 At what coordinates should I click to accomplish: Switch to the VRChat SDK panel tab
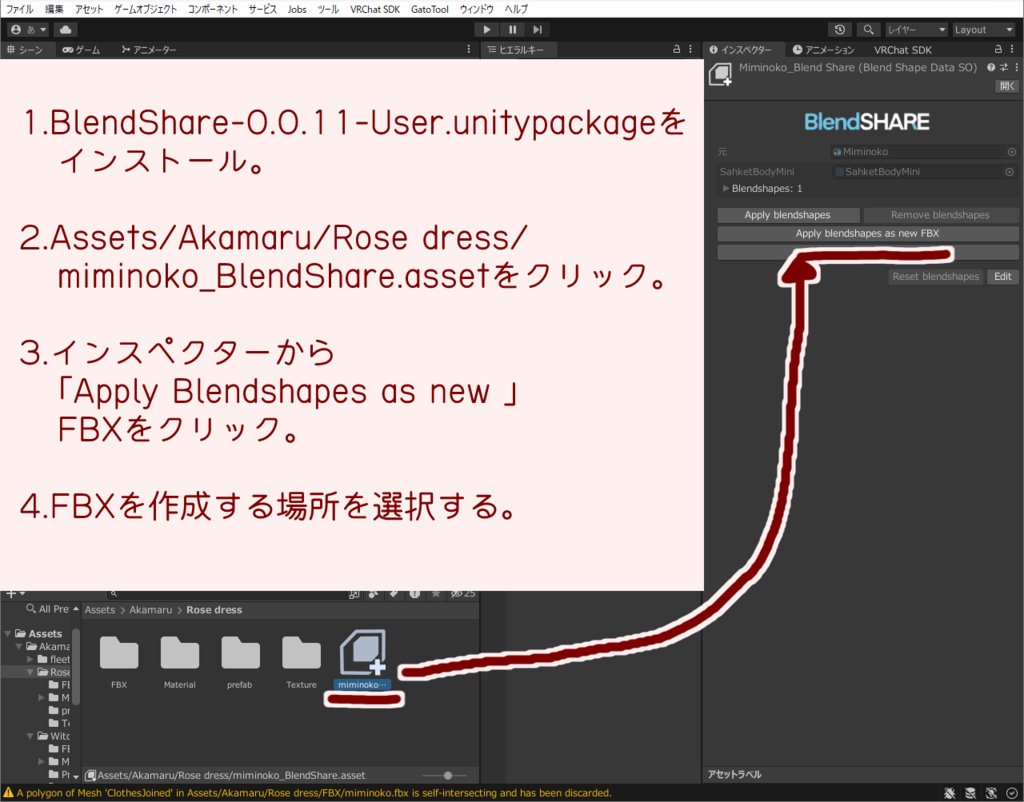pos(903,50)
